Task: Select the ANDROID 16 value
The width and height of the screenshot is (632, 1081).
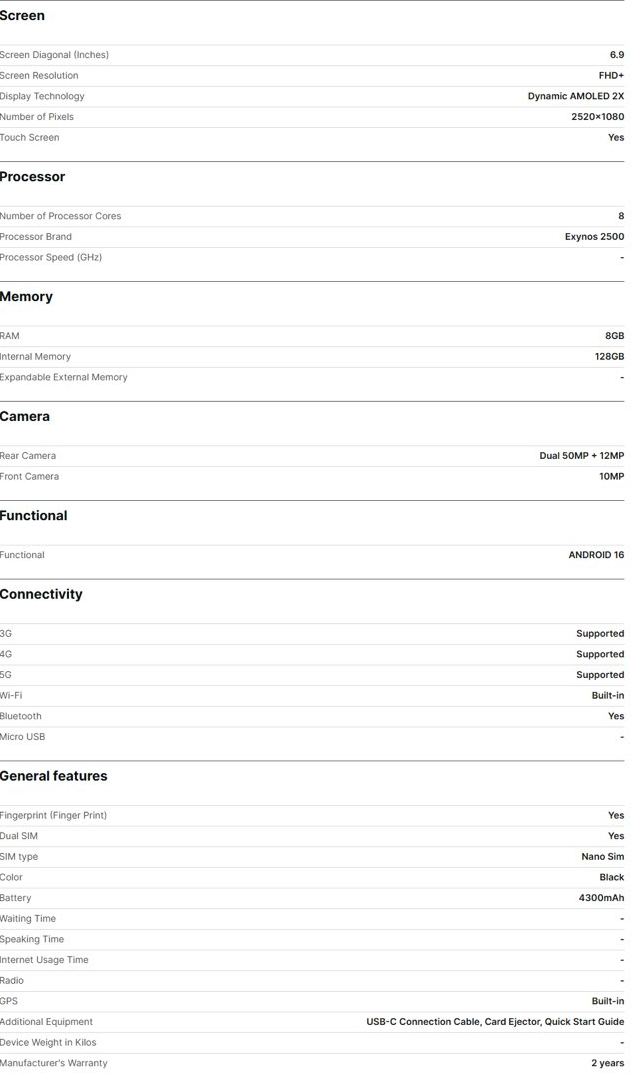Action: point(596,556)
